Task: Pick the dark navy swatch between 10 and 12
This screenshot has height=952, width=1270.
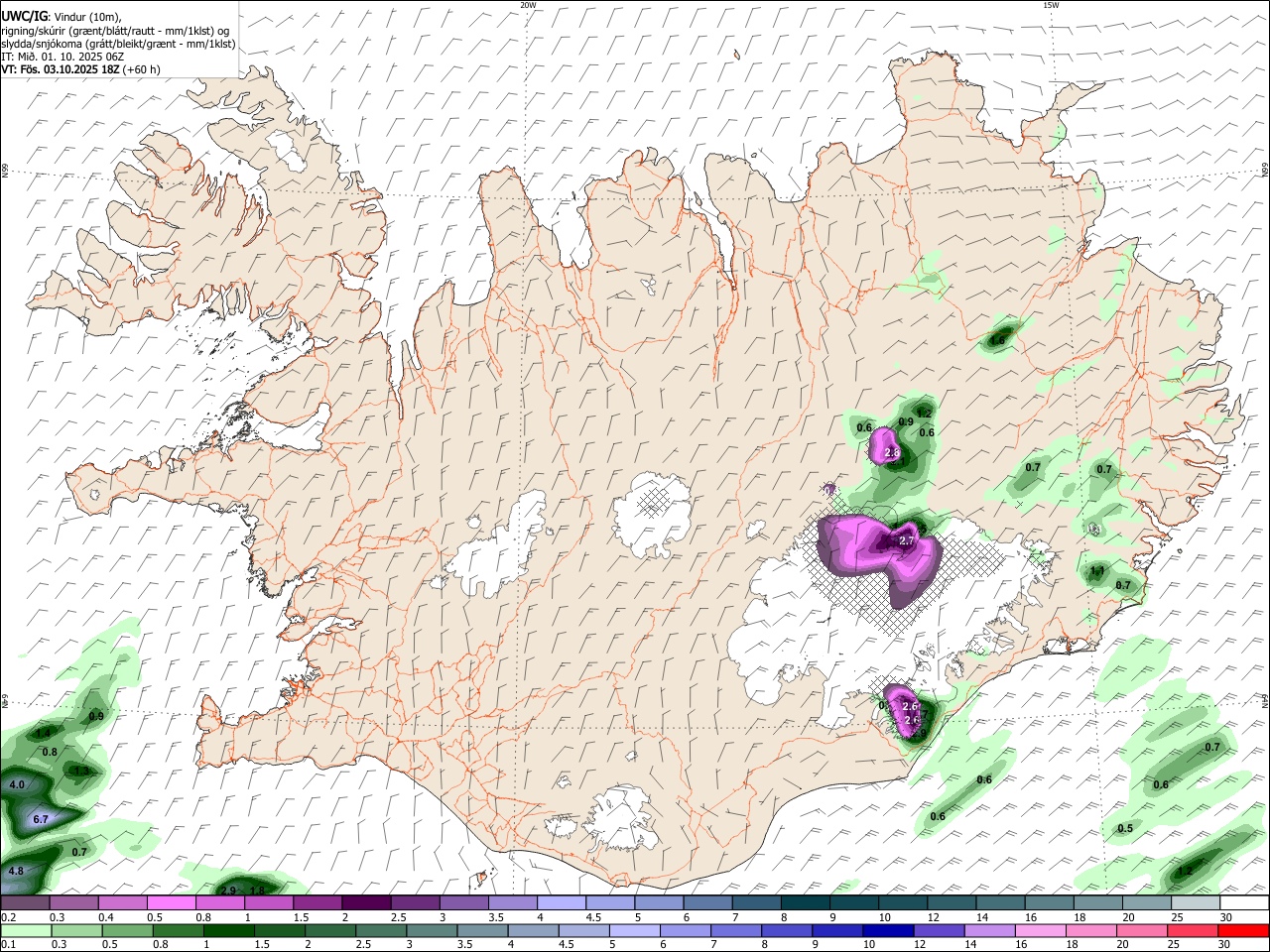Action: click(886, 930)
